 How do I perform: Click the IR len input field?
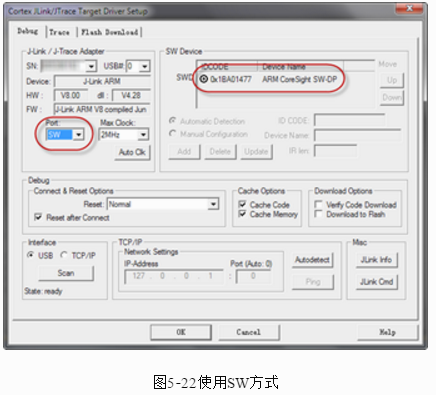(335, 151)
